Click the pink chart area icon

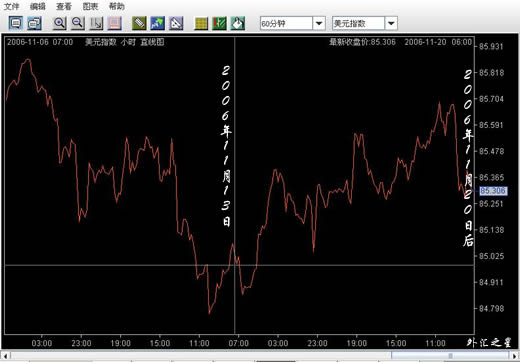coord(114,23)
